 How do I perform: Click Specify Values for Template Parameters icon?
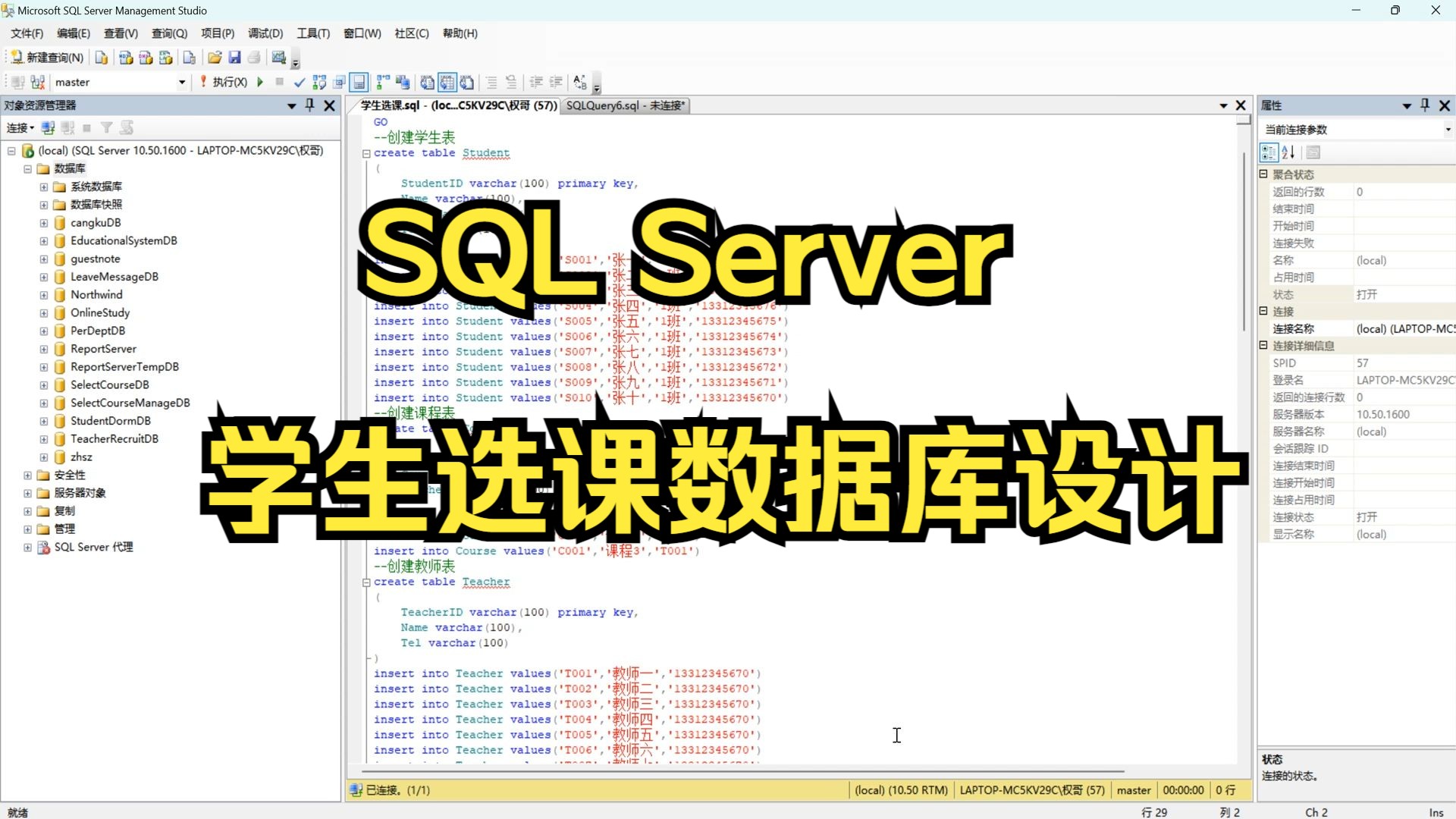pyautogui.click(x=580, y=82)
